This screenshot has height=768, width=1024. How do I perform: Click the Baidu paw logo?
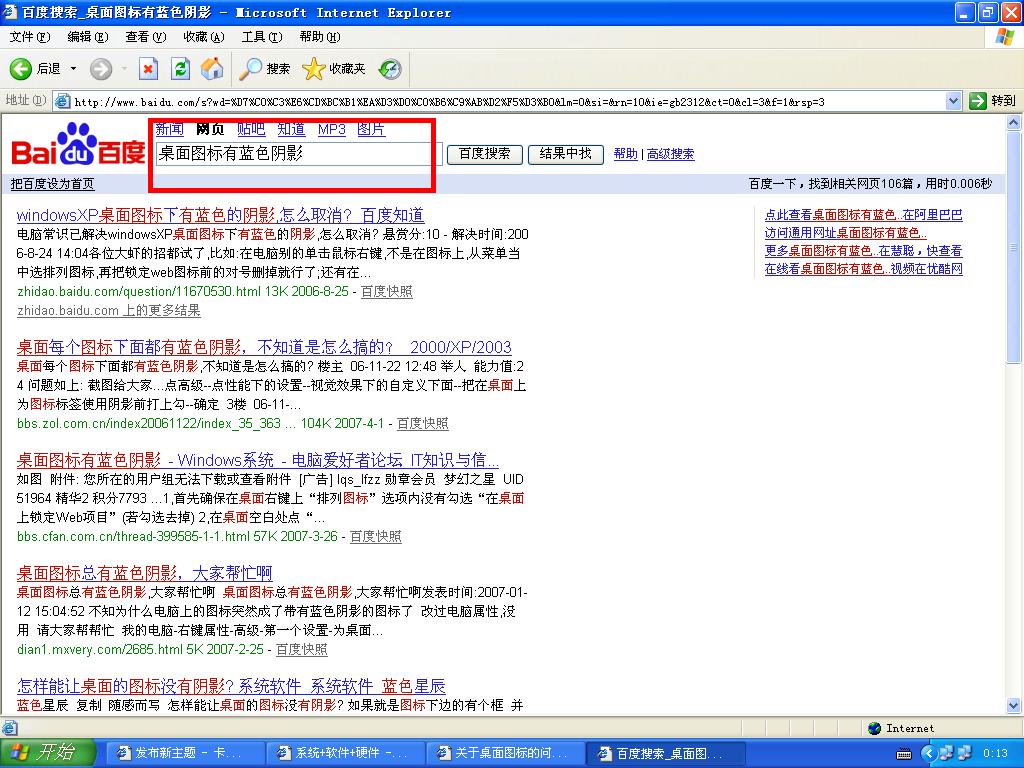pos(78,144)
